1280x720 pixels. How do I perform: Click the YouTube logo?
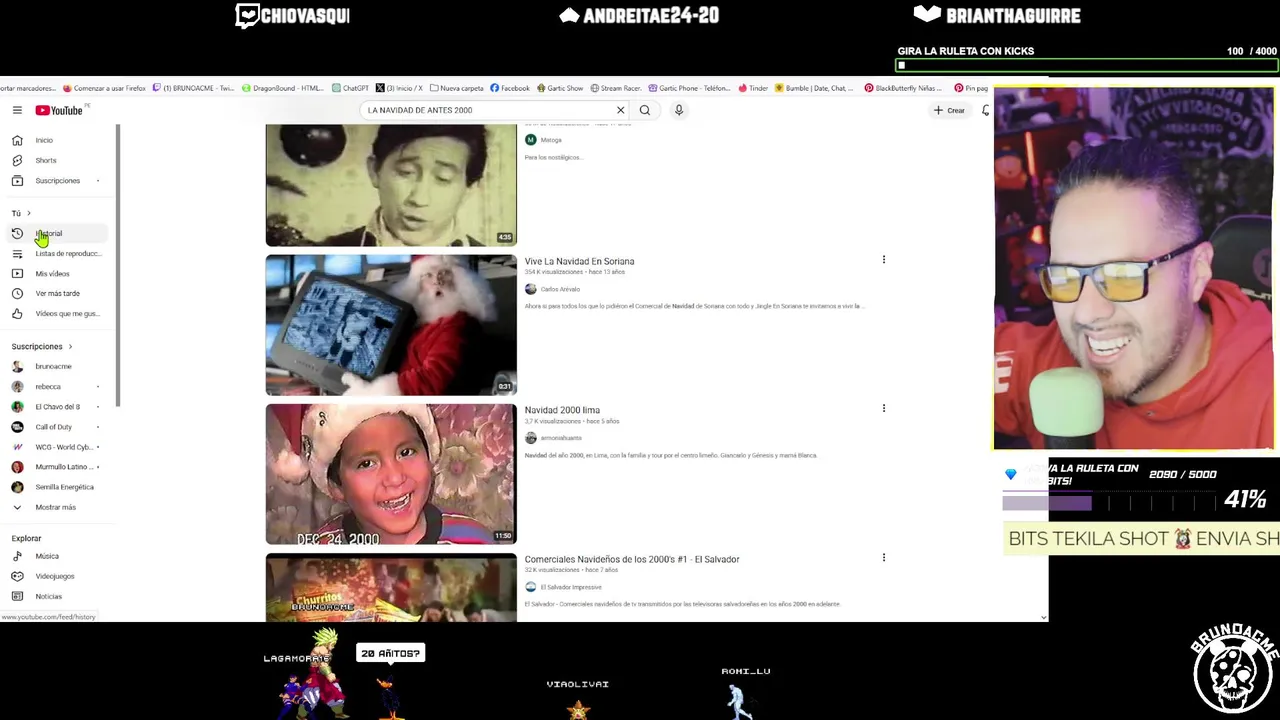click(x=59, y=110)
